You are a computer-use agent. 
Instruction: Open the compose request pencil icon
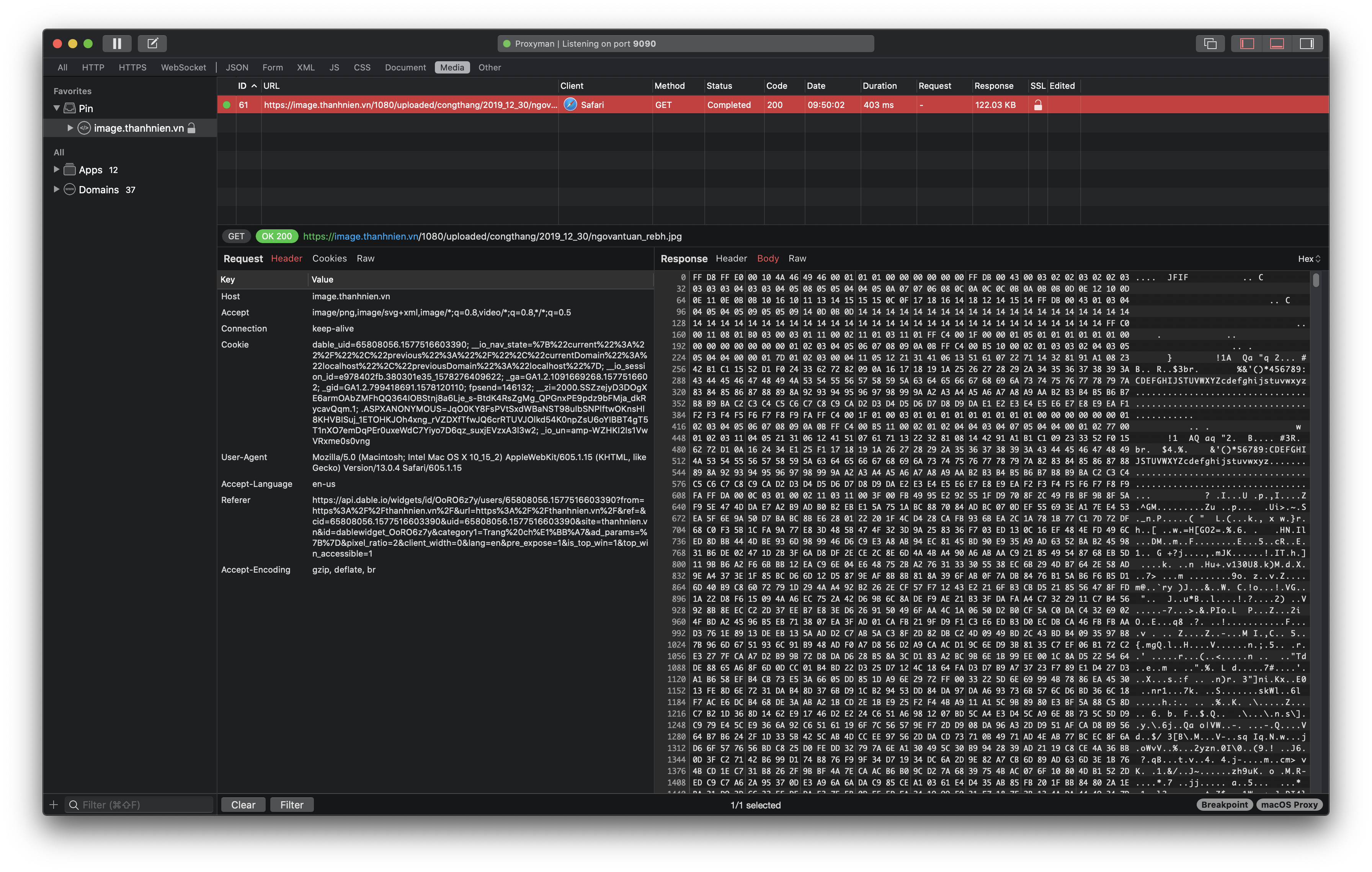click(x=152, y=43)
